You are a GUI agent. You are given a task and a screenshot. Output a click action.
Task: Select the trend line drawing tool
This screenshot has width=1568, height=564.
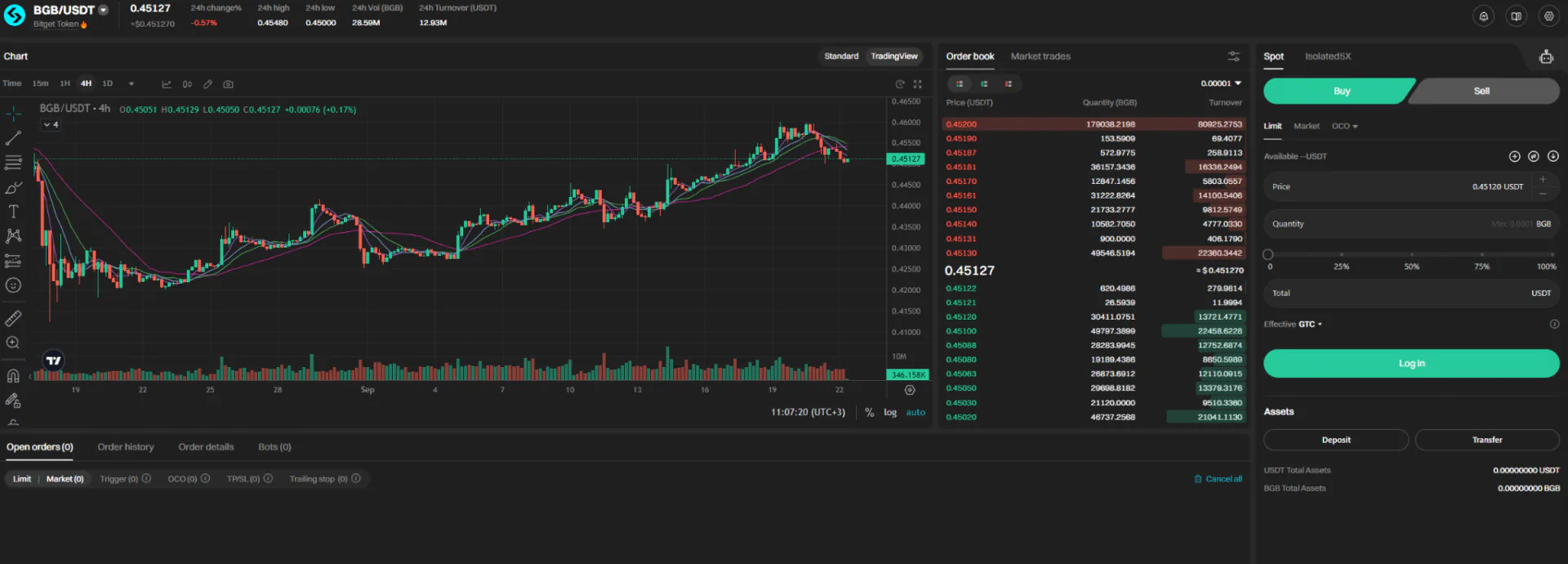click(13, 138)
